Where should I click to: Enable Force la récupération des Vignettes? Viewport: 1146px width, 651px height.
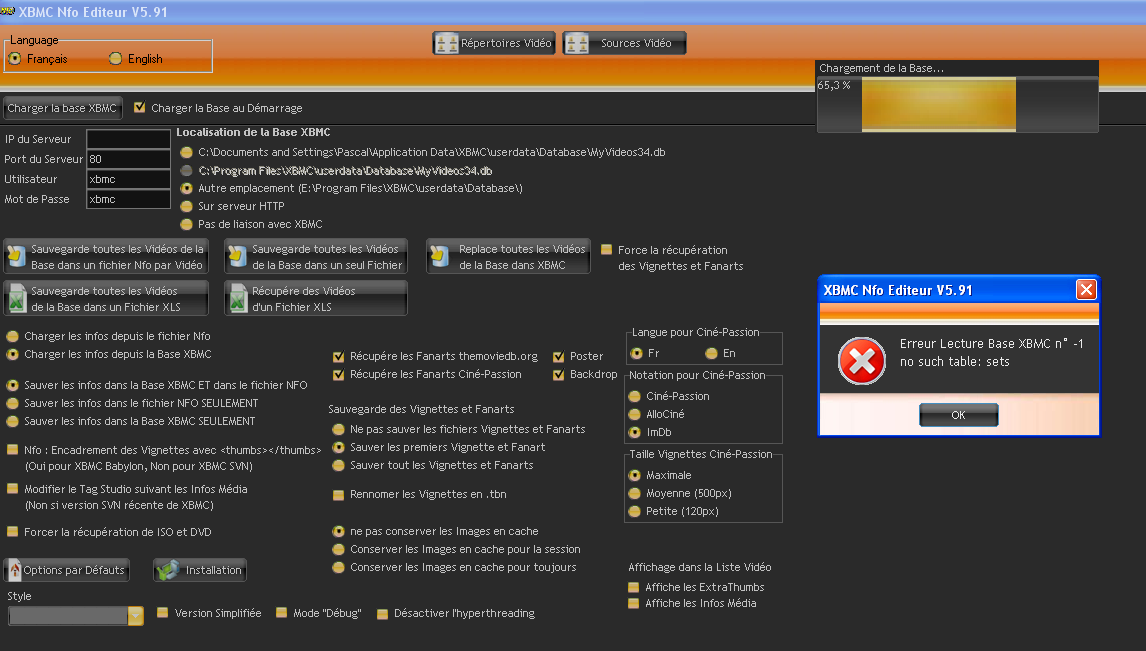tap(606, 250)
